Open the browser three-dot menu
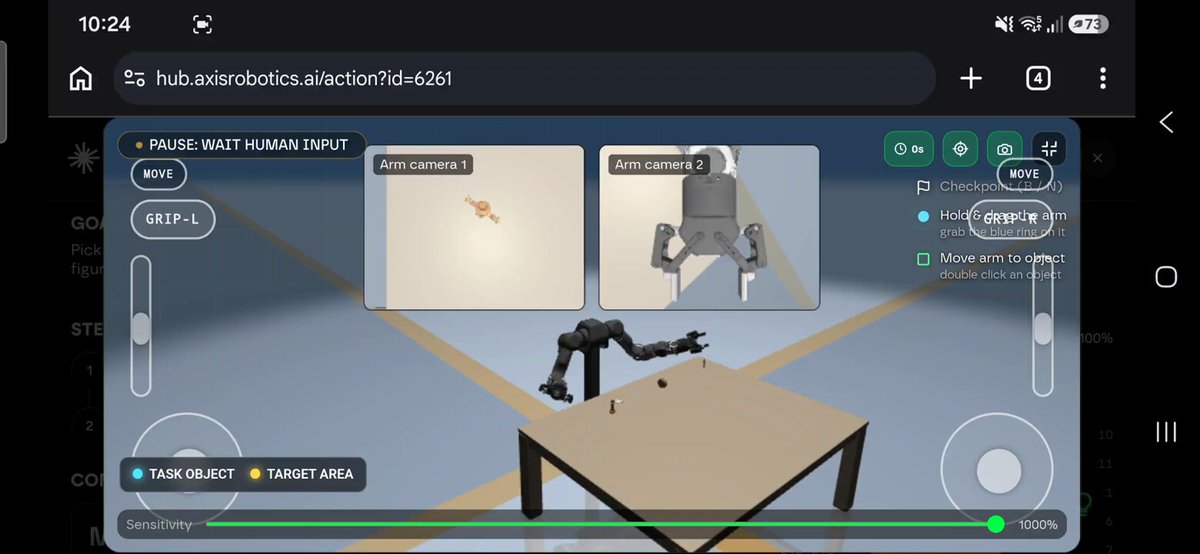1200x554 pixels. pyautogui.click(x=1103, y=78)
